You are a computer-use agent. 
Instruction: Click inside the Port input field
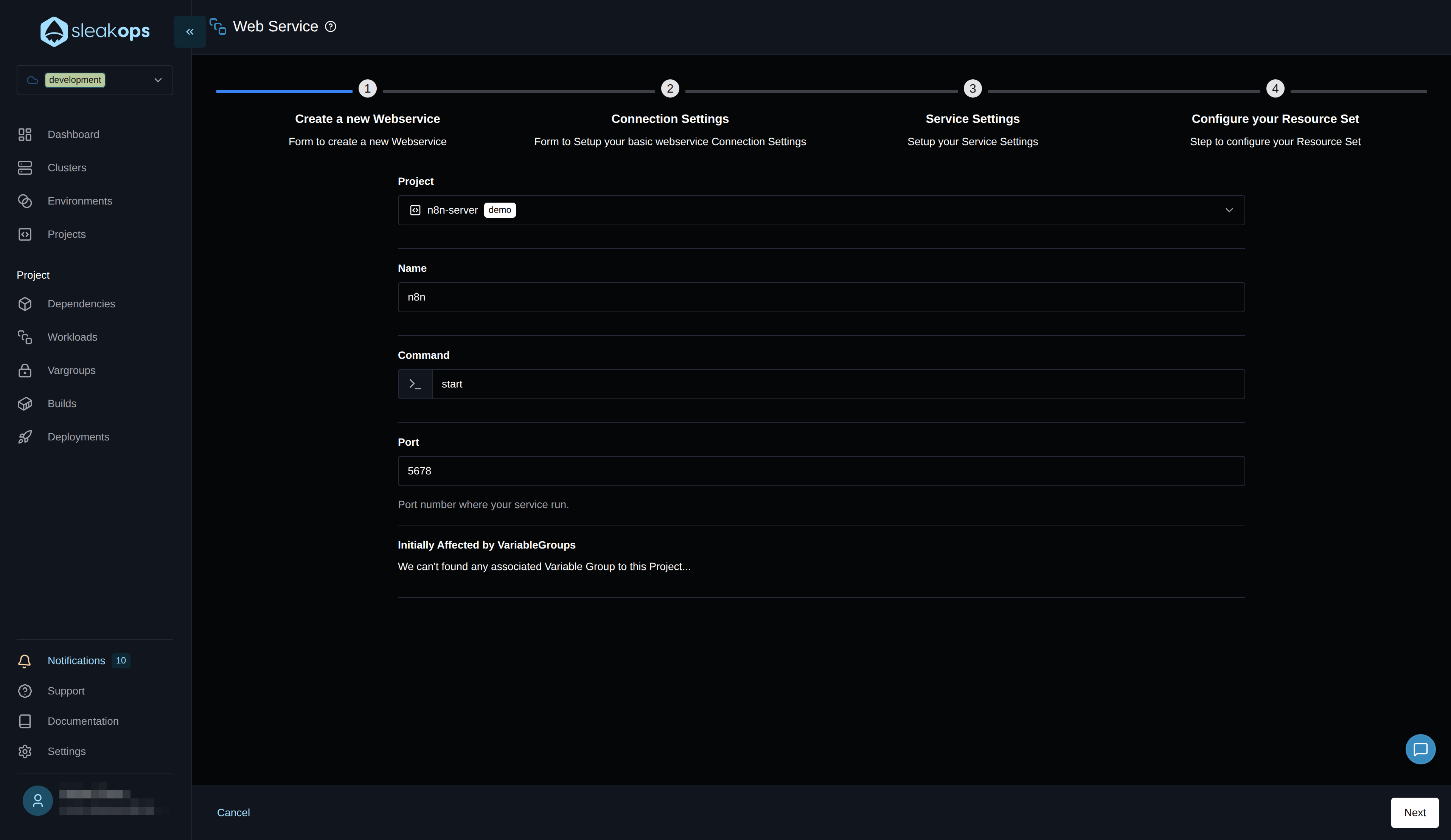click(x=821, y=471)
